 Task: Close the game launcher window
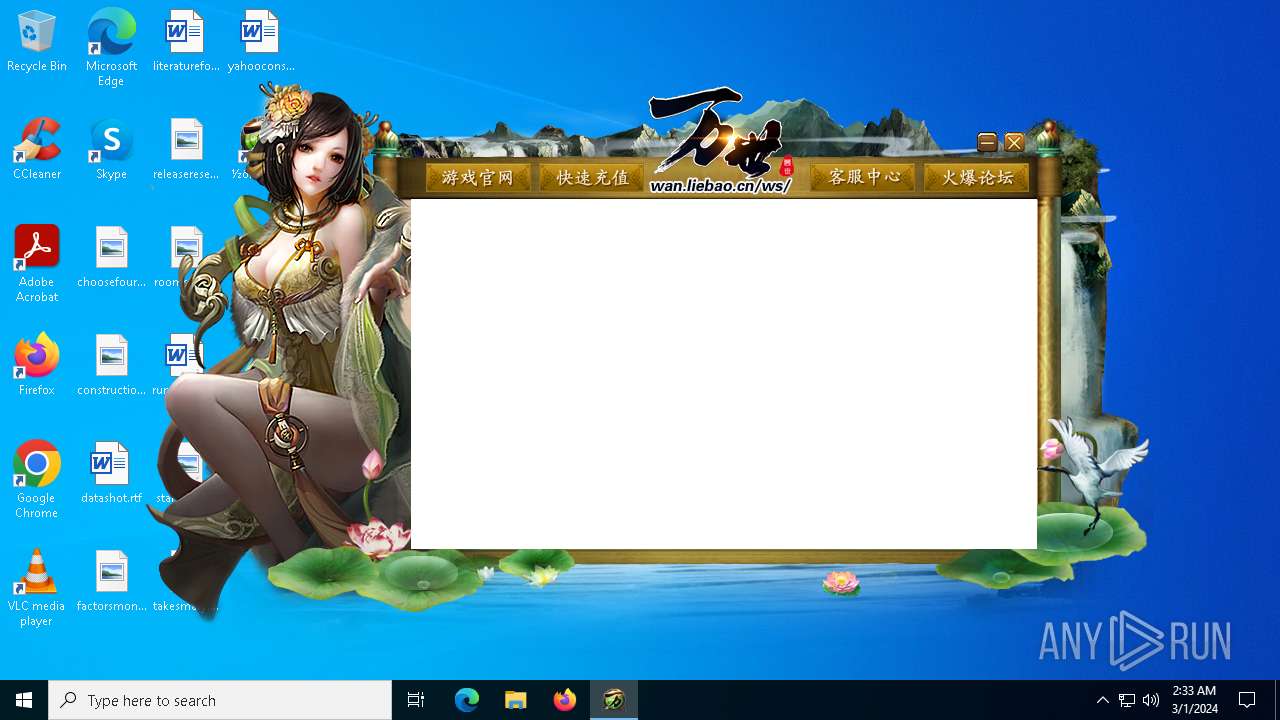pos(1014,143)
